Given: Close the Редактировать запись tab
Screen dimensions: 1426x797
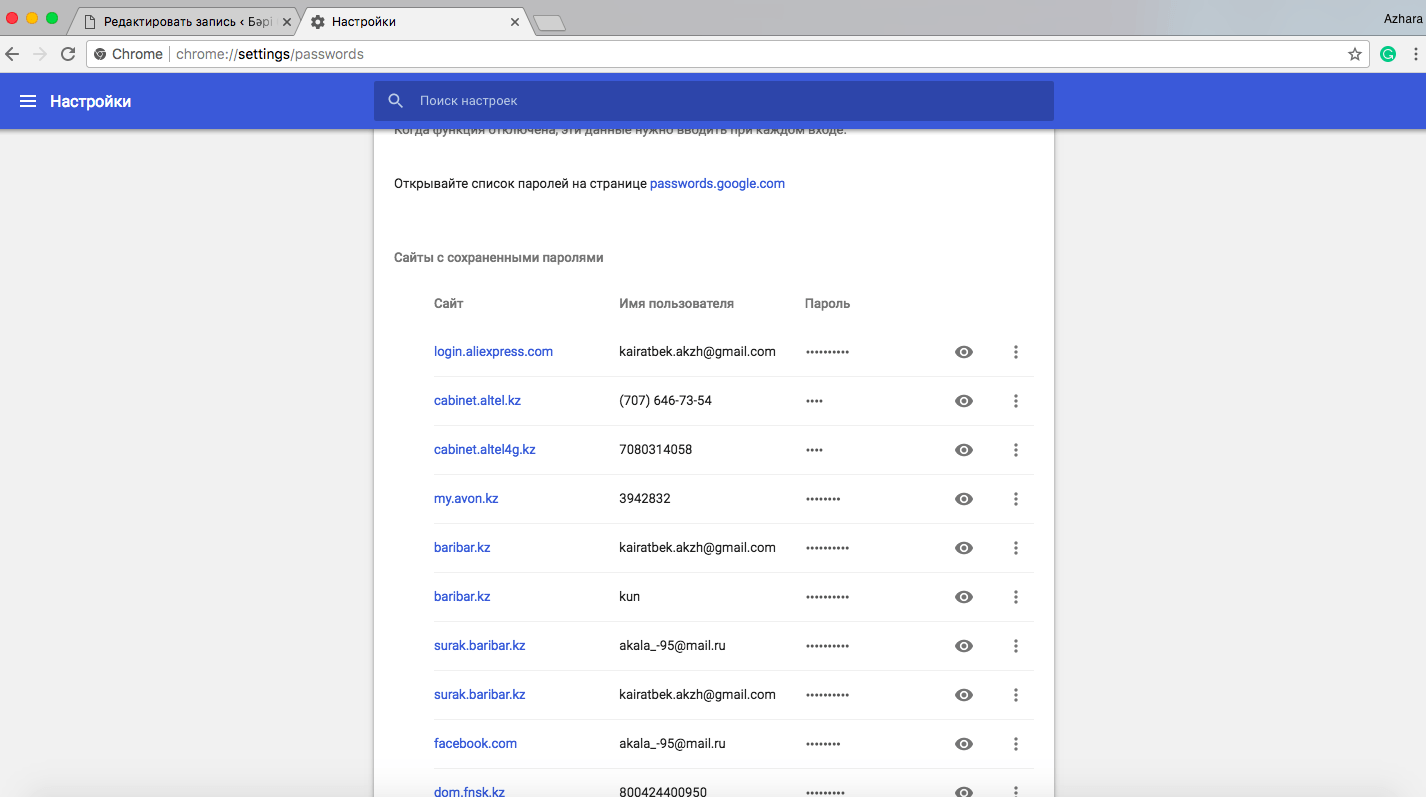Looking at the screenshot, I should pos(287,22).
